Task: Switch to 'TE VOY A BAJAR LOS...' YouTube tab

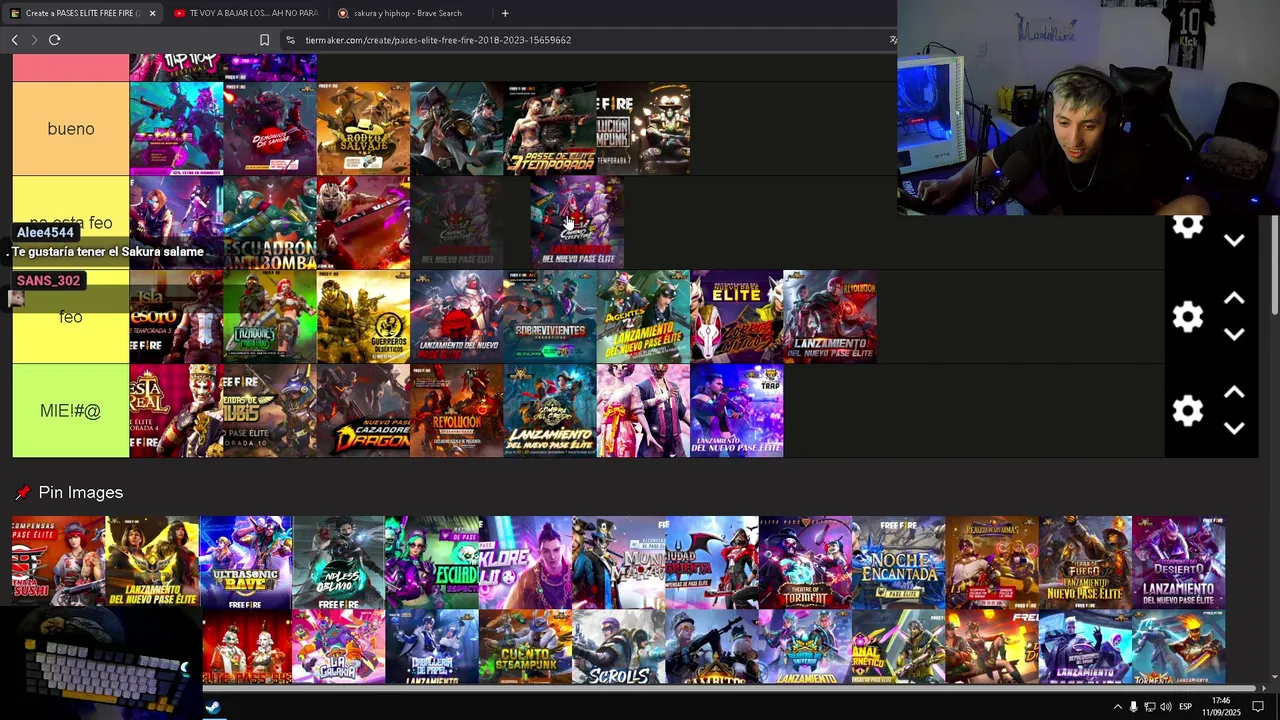Action: [x=246, y=13]
